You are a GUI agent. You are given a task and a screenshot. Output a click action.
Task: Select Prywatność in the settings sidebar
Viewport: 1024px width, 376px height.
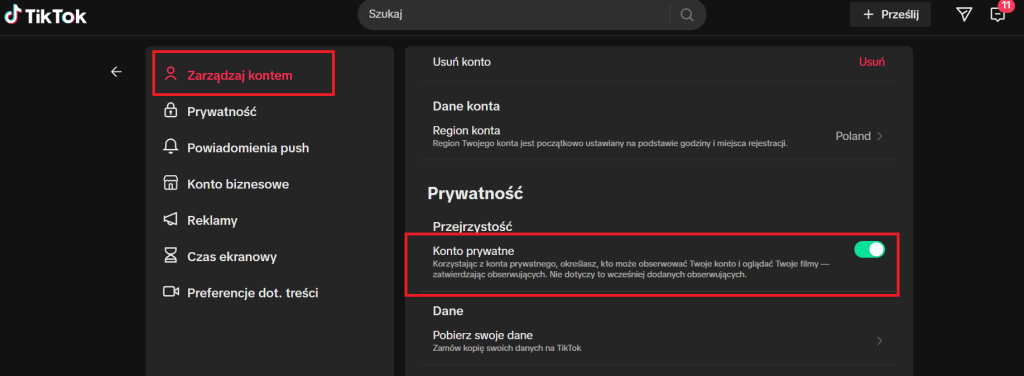point(222,111)
